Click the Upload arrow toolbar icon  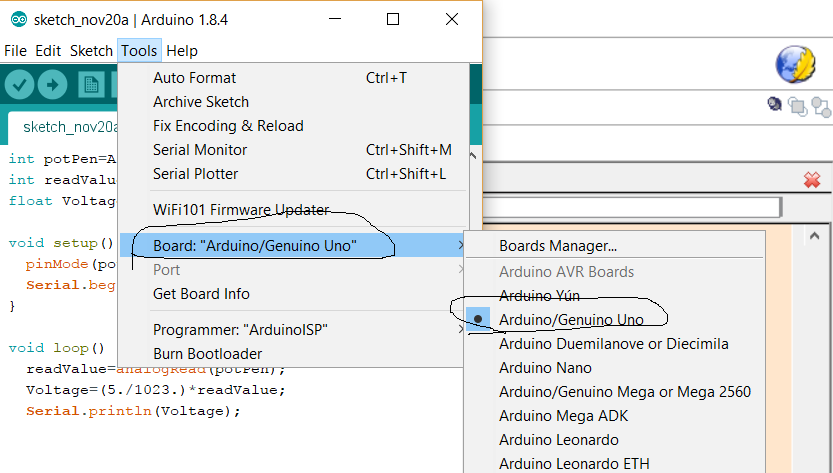click(x=53, y=85)
